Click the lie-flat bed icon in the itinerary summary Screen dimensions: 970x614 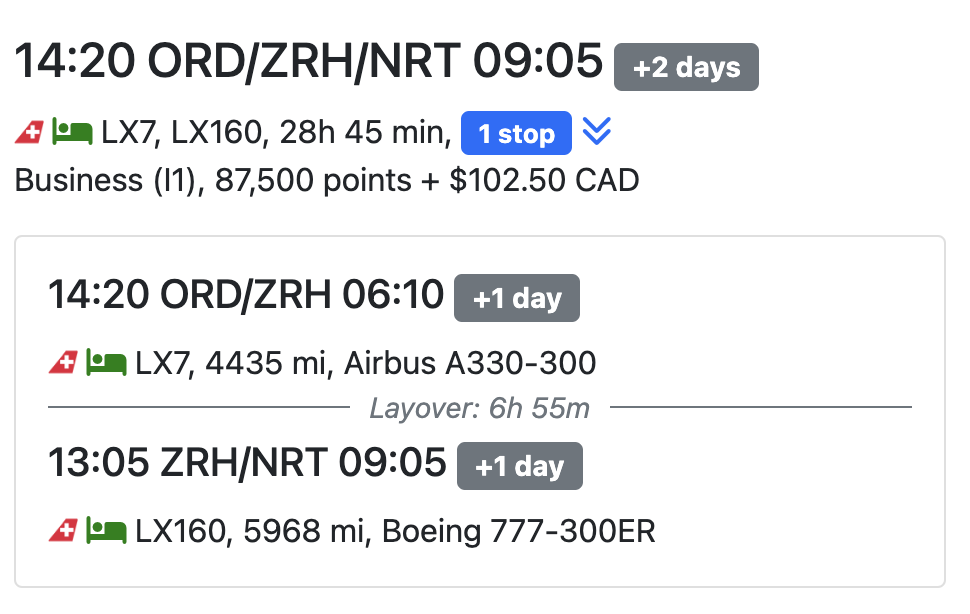click(72, 132)
